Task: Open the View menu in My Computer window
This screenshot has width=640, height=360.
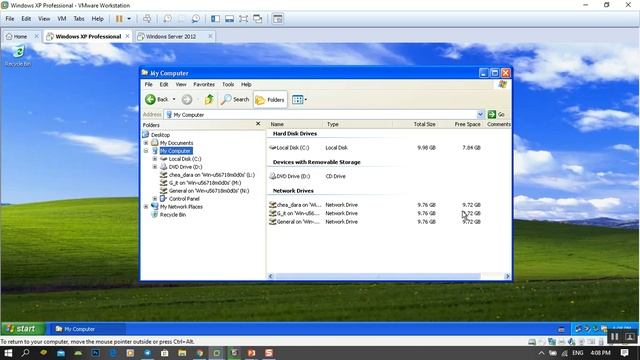Action: (181, 84)
